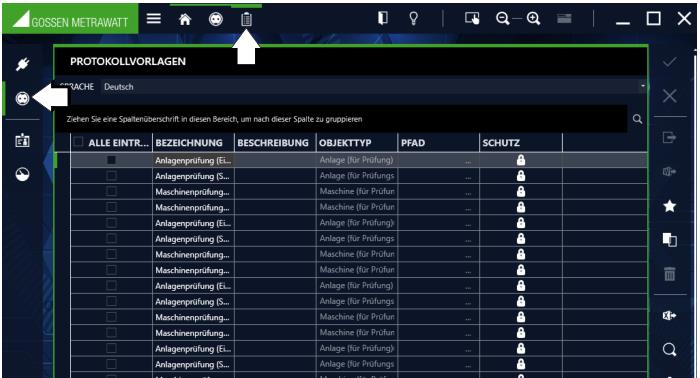The width and height of the screenshot is (700, 378).
Task: Open the clipboard protocol icon in top bar
Action: tap(246, 19)
